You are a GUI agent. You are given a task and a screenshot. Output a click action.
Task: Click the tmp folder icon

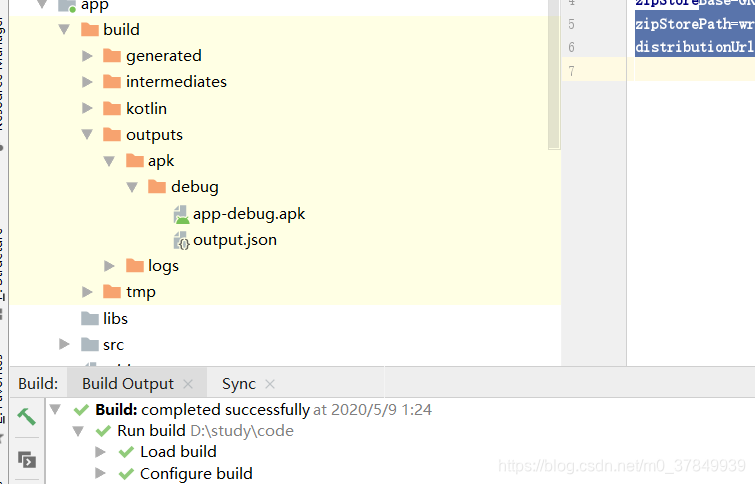(112, 291)
